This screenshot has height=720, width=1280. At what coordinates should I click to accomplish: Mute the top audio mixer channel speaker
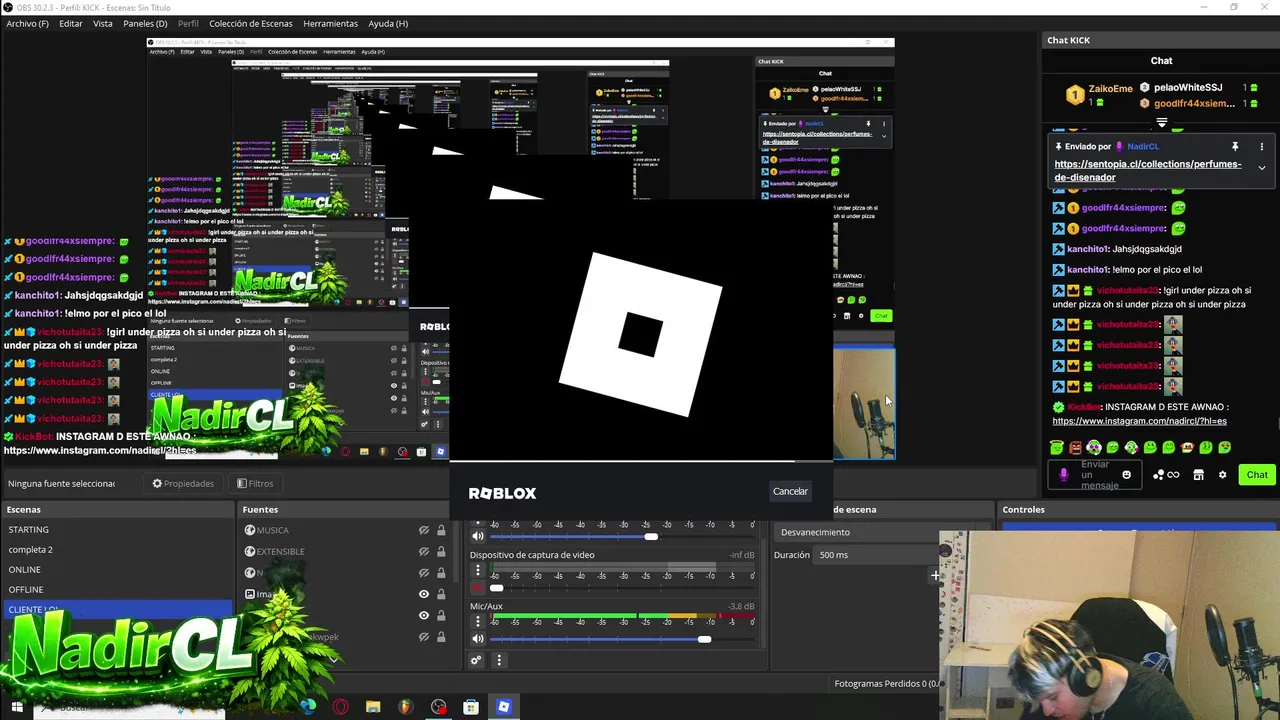tap(478, 536)
